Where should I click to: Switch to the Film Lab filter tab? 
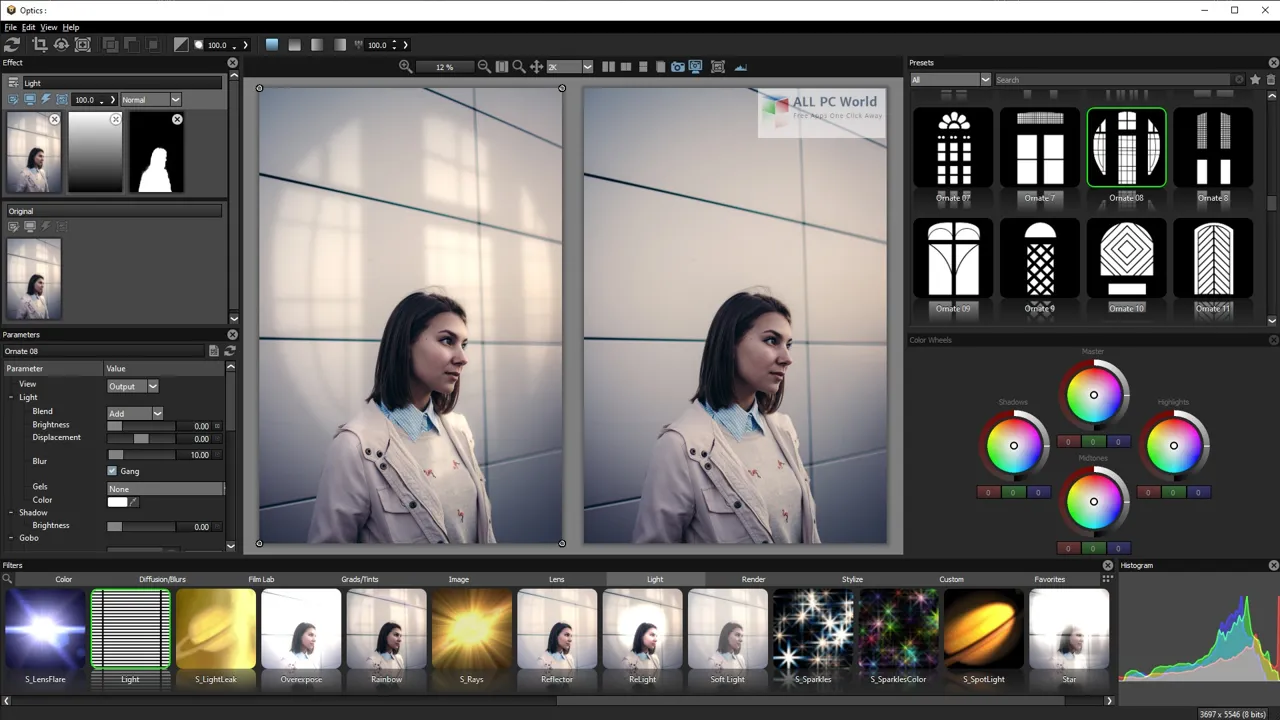(261, 579)
